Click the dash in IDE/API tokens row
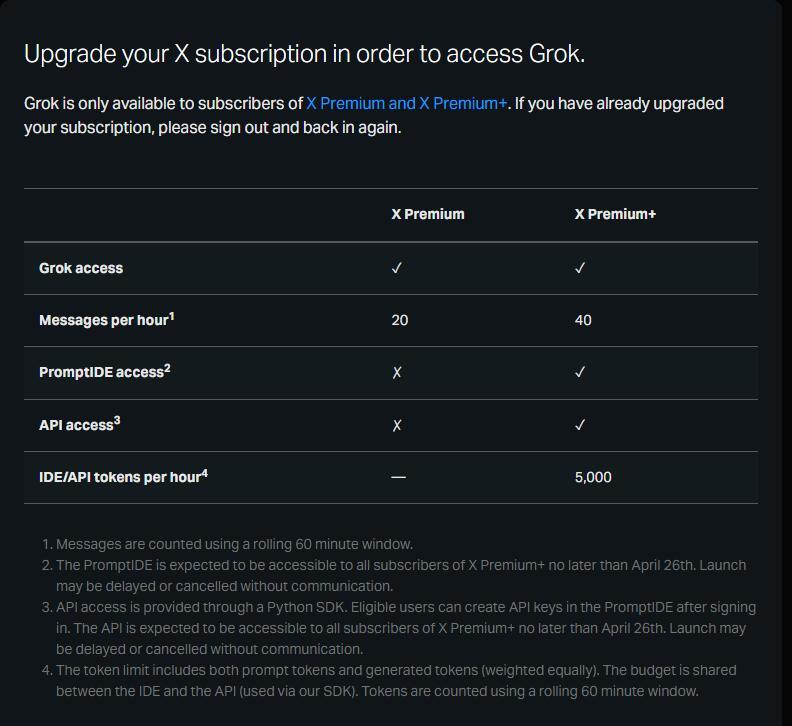This screenshot has width=792, height=726. pyautogui.click(x=398, y=477)
